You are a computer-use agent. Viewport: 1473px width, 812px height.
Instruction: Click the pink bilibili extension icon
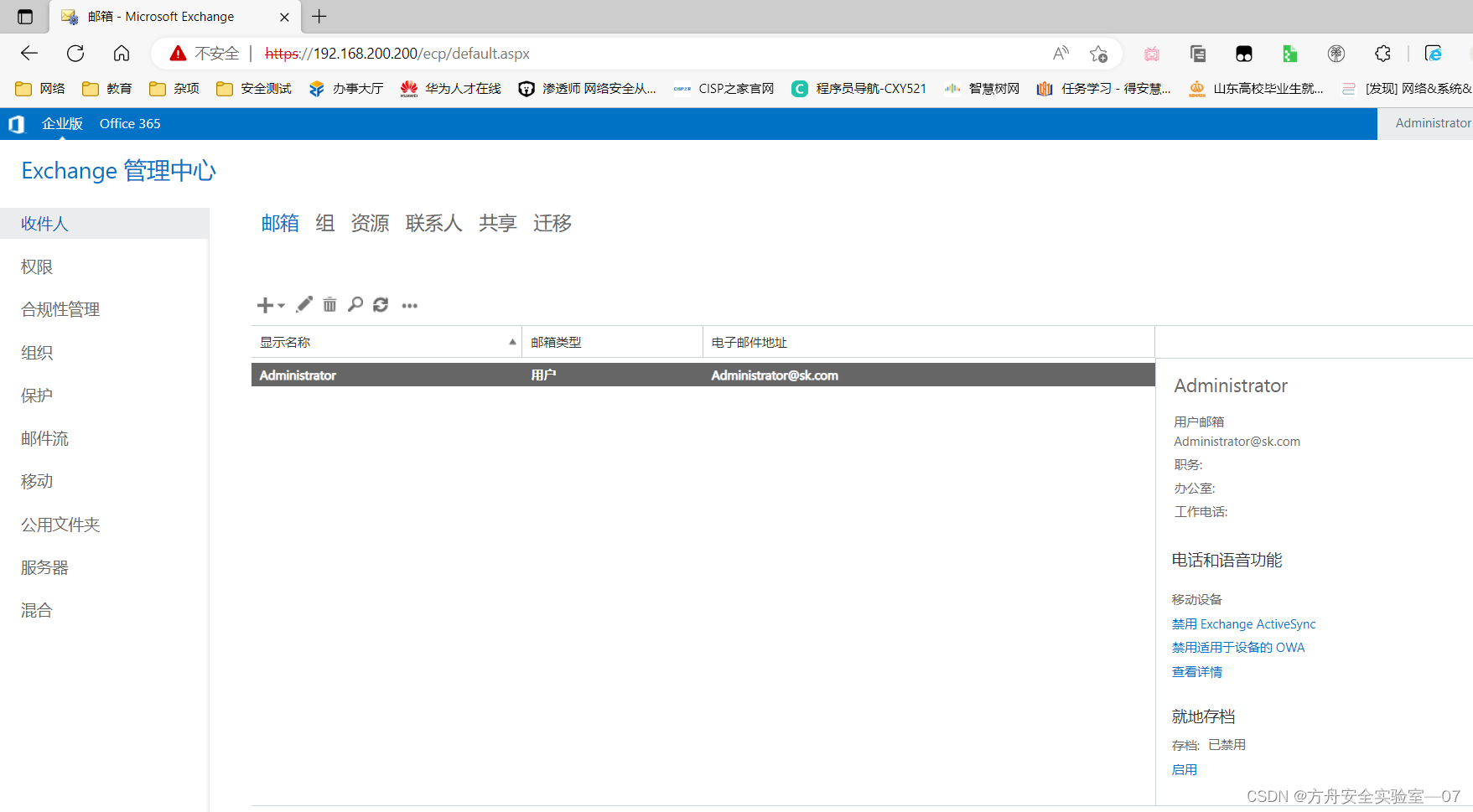[x=1152, y=54]
